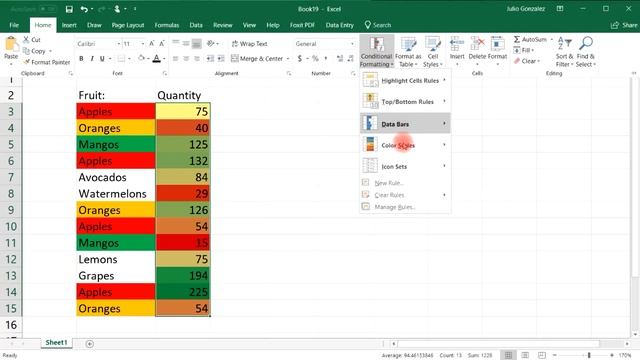Open Format as Table gallery

pyautogui.click(x=408, y=52)
